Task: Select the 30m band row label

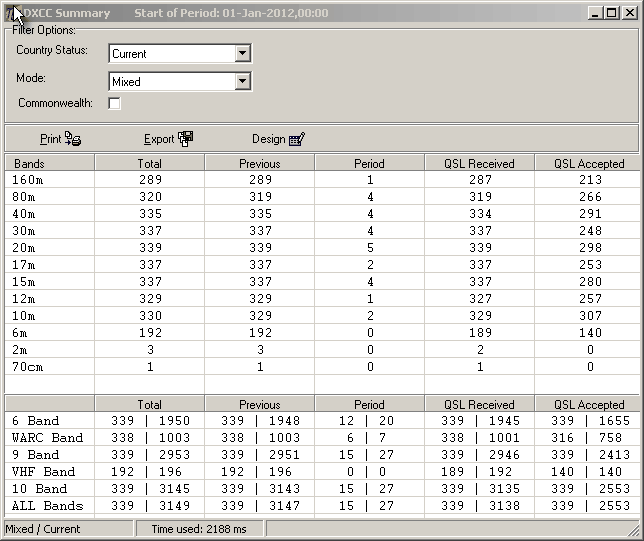Action: click(23, 231)
